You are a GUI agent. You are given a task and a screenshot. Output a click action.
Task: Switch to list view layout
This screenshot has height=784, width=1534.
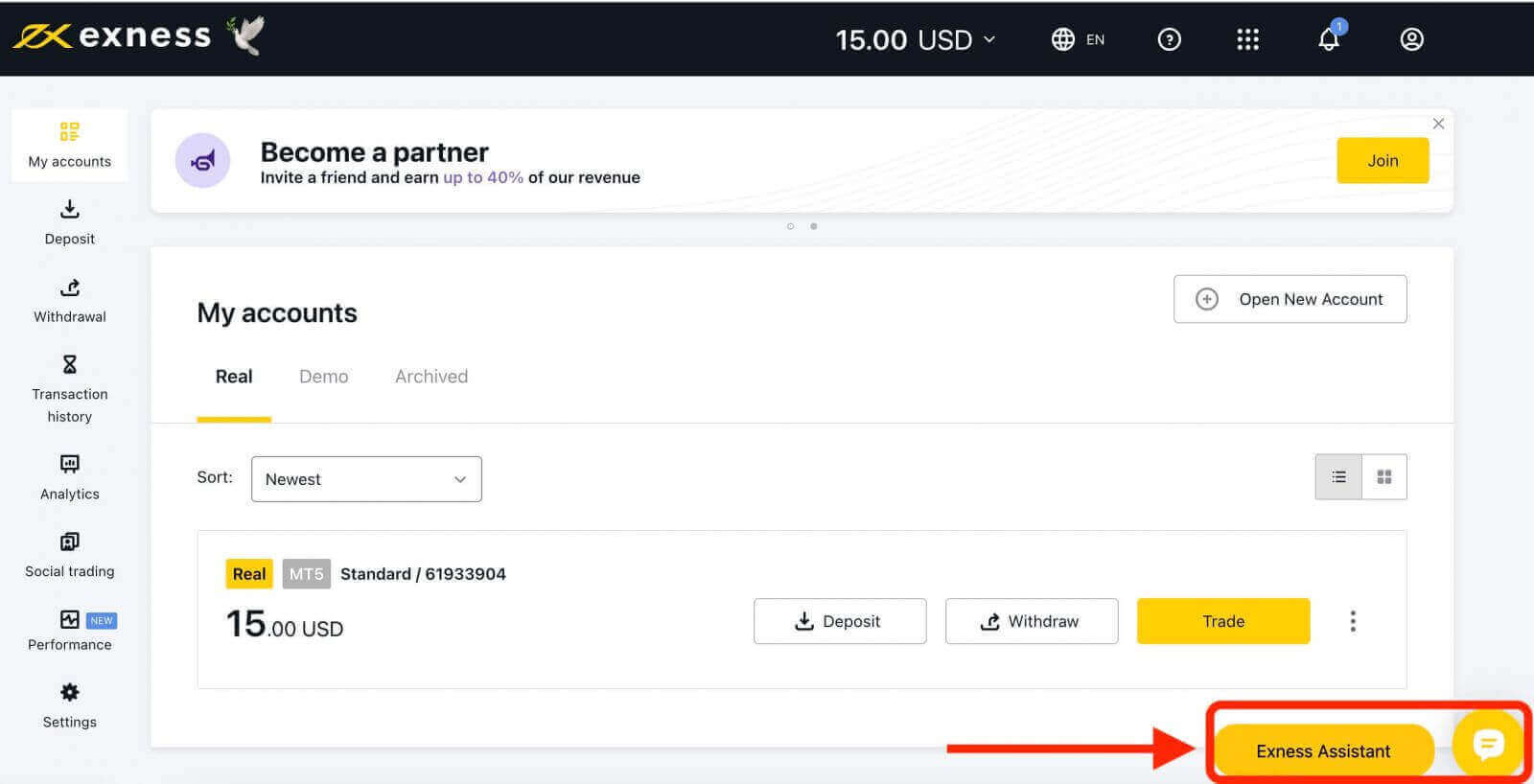pyautogui.click(x=1338, y=477)
